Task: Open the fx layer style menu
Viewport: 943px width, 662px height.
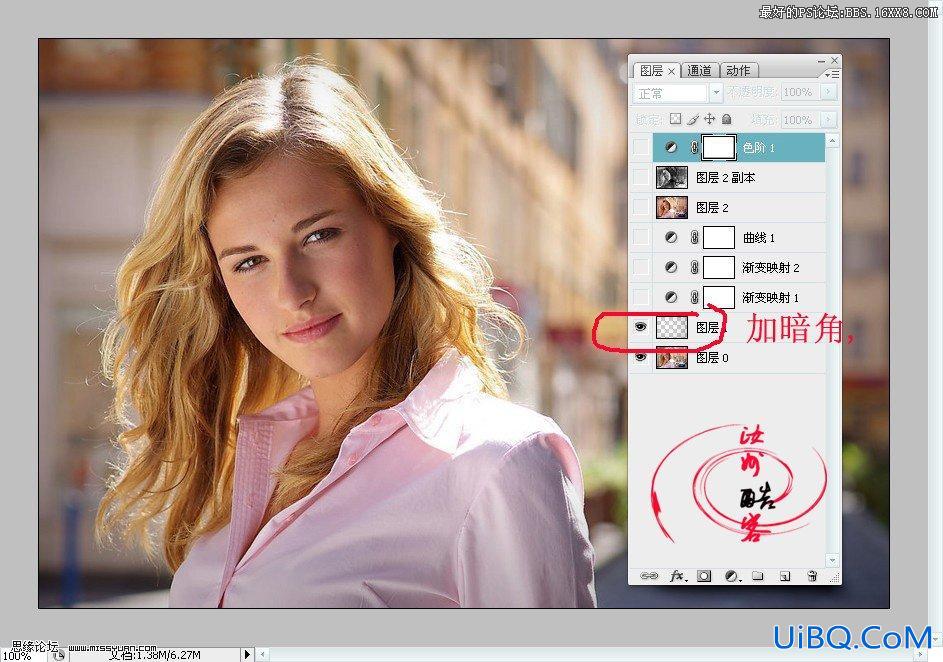Action: [x=678, y=575]
